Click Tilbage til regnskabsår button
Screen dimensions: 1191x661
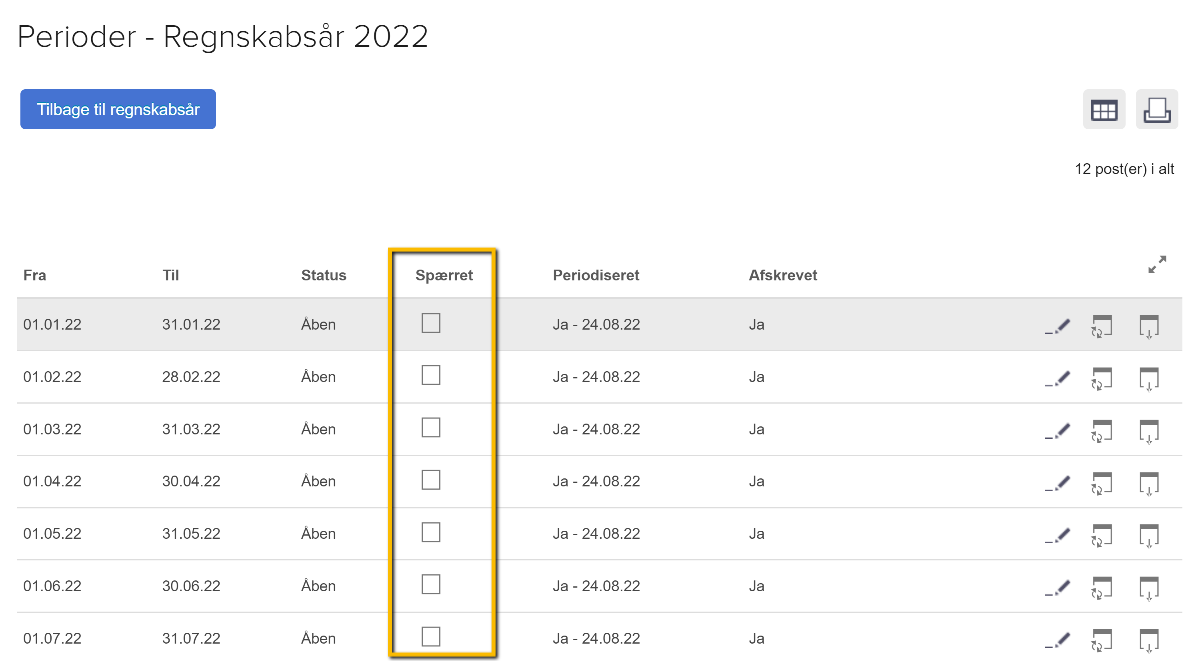pos(118,110)
